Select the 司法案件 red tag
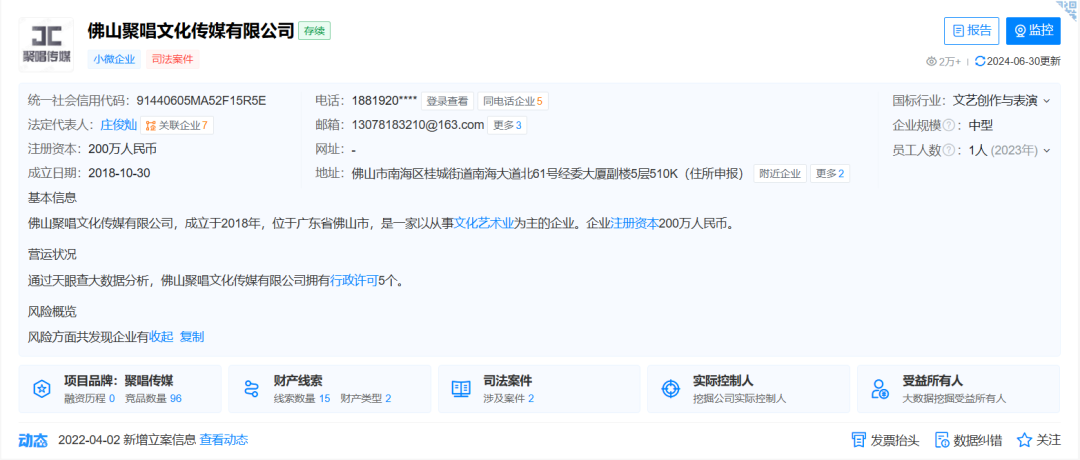1080x460 pixels. pyautogui.click(x=172, y=59)
